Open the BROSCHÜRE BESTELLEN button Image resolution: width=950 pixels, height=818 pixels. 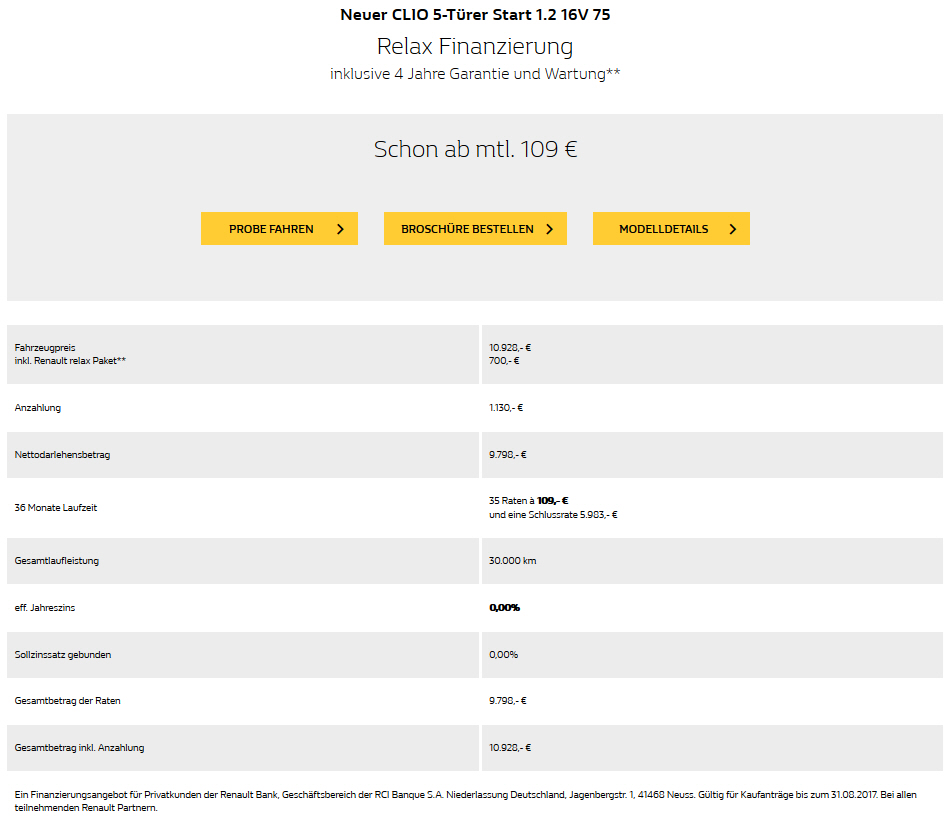tap(475, 228)
